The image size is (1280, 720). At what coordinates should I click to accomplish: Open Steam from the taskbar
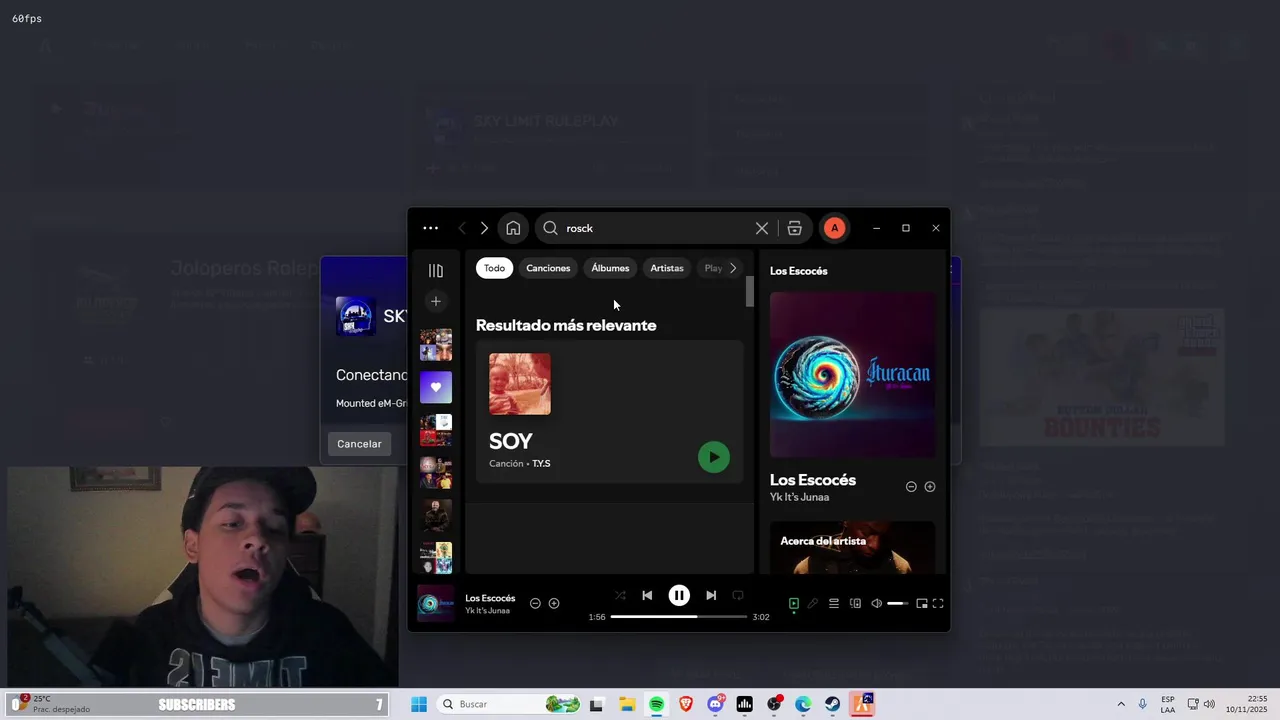click(x=833, y=704)
